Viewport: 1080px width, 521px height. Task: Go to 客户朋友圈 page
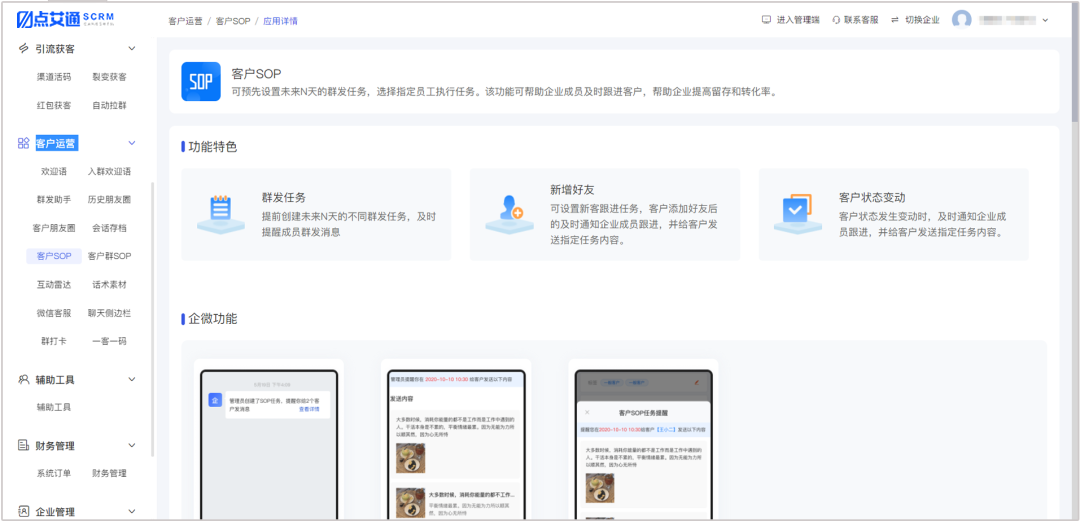[54, 228]
